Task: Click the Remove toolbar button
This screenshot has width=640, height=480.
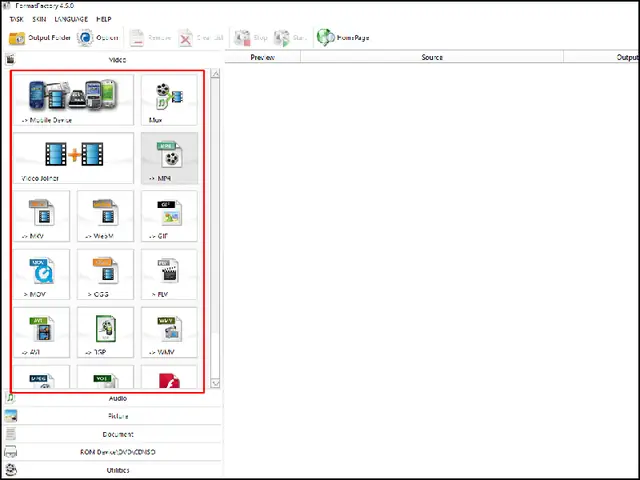Action: point(150,38)
